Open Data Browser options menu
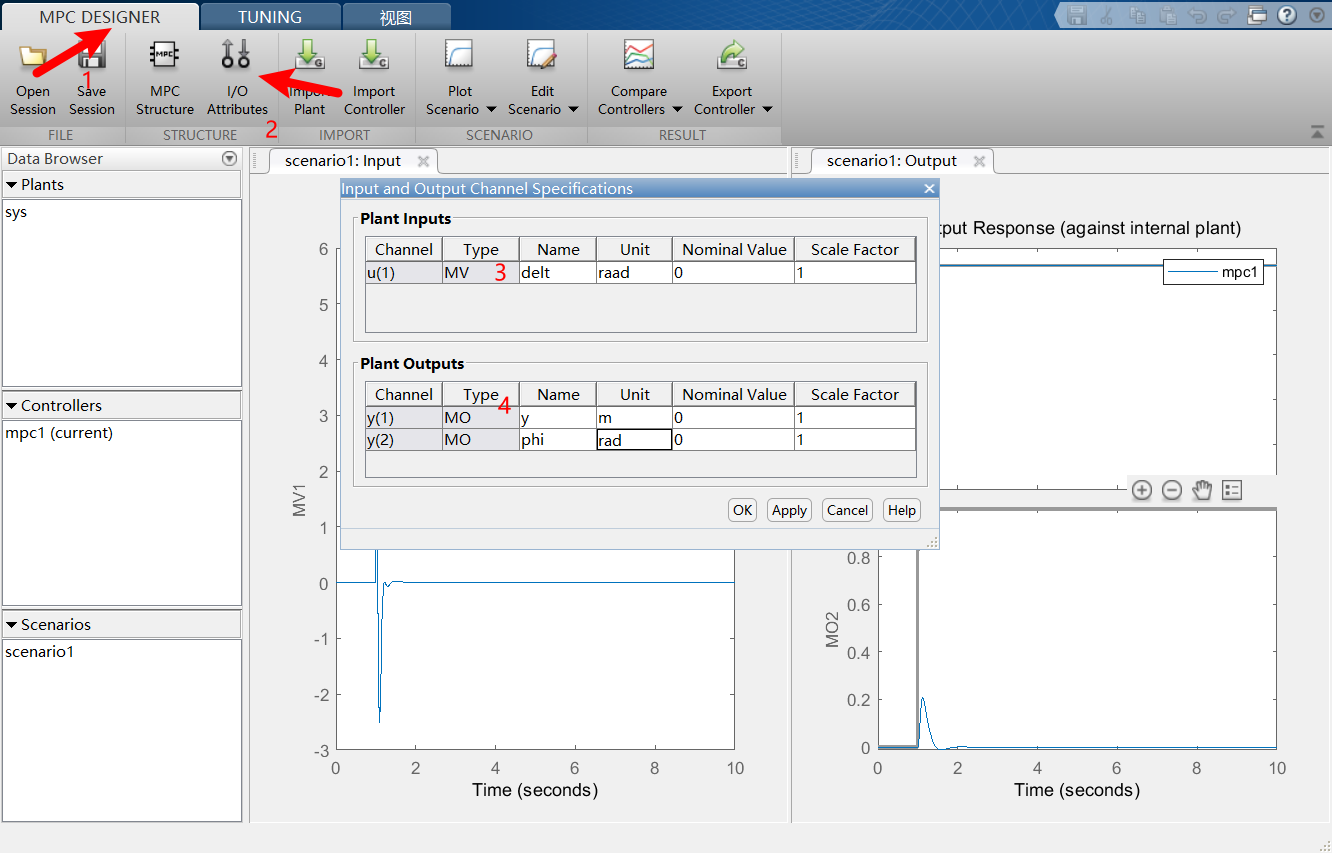The image size is (1332, 853). [230, 159]
